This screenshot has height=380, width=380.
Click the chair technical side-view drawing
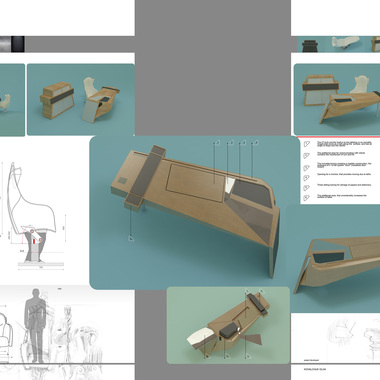click(x=35, y=215)
